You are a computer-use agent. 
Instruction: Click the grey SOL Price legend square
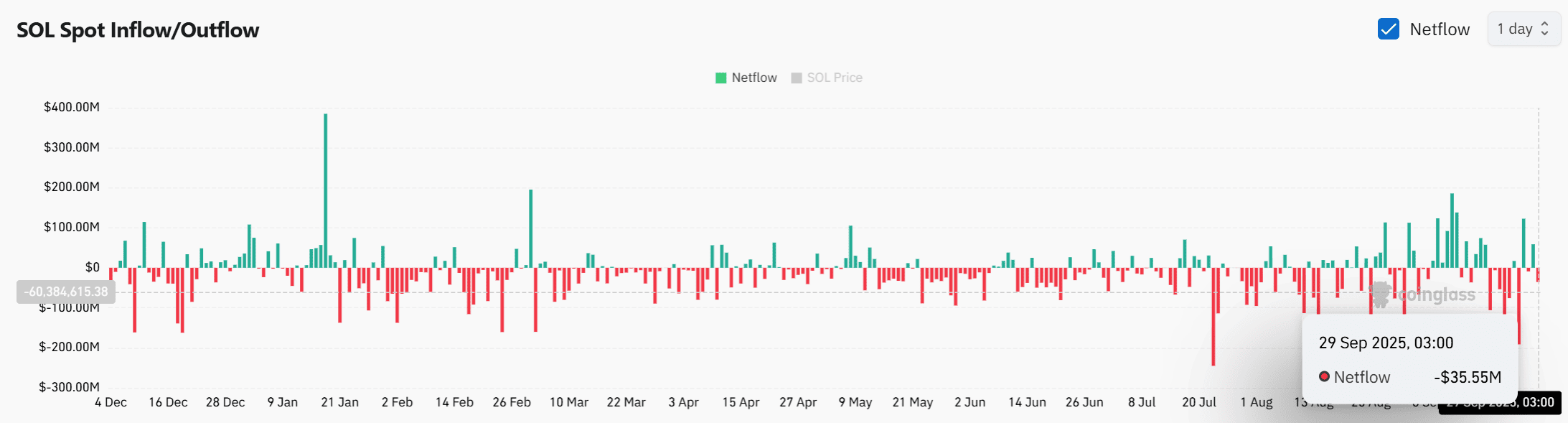click(x=796, y=78)
